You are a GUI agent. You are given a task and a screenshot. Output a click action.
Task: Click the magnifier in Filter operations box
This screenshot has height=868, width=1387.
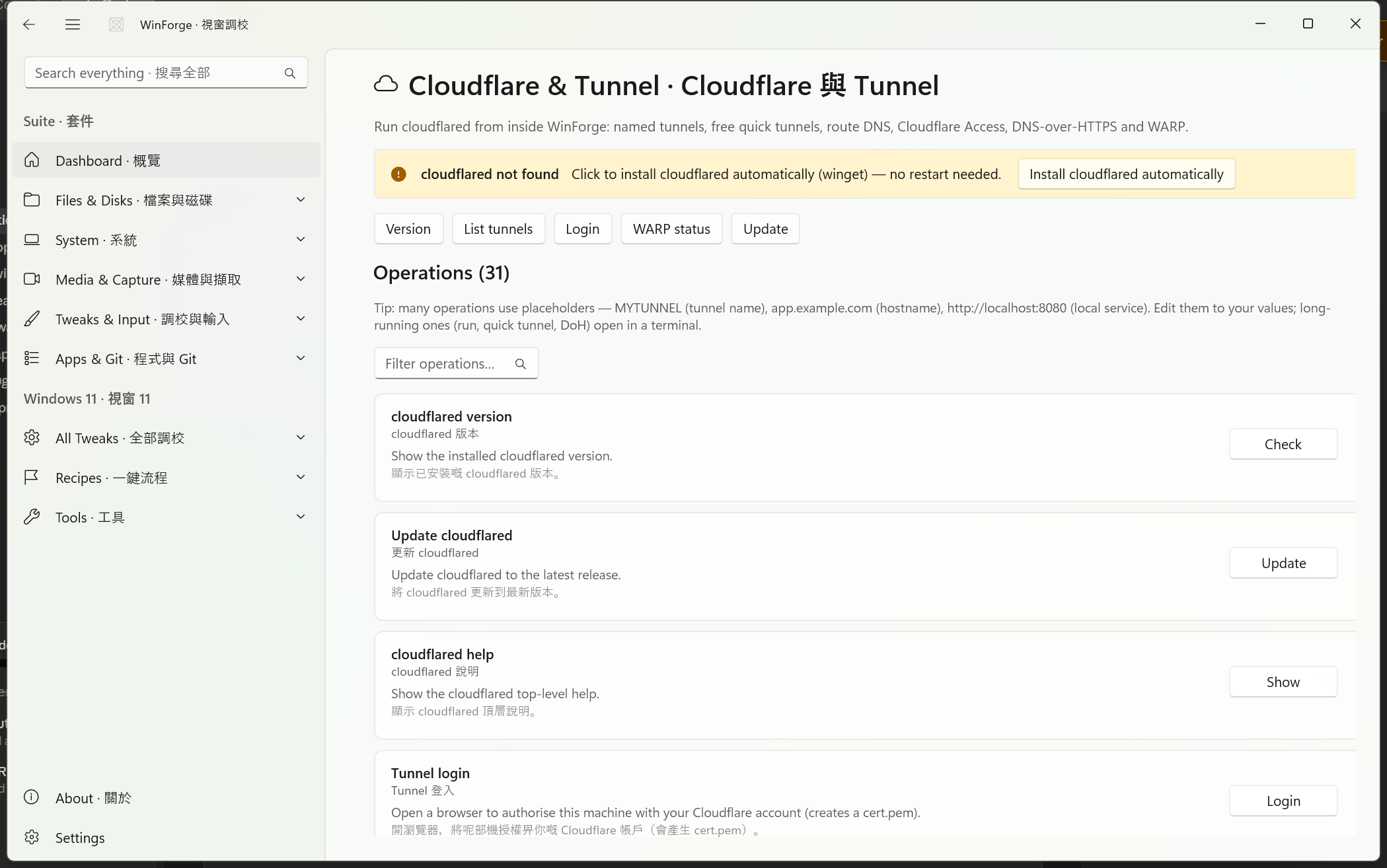point(521,364)
